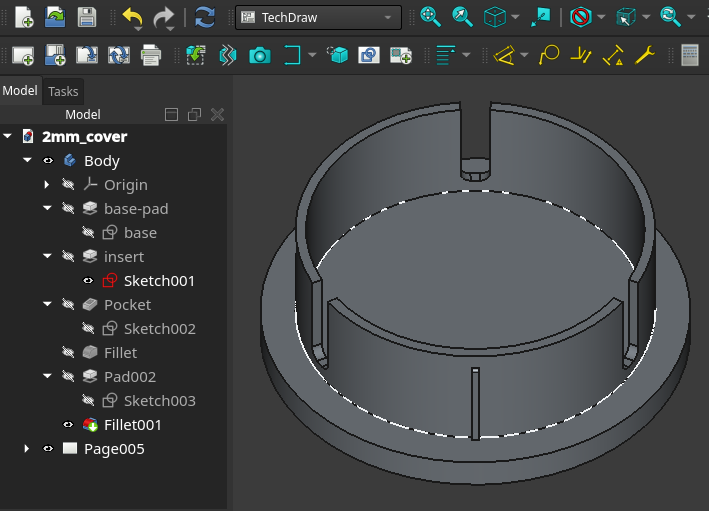
Task: Show the Fillet feature
Action: pyautogui.click(x=68, y=352)
